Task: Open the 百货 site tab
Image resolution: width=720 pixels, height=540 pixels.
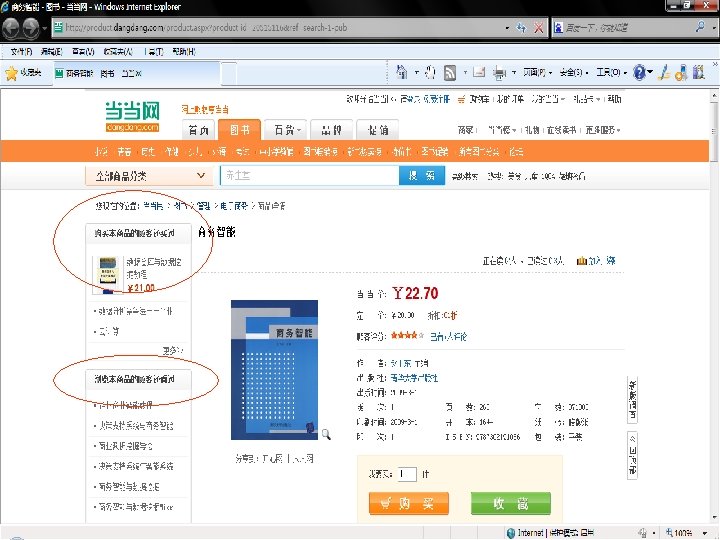Action: click(x=287, y=130)
